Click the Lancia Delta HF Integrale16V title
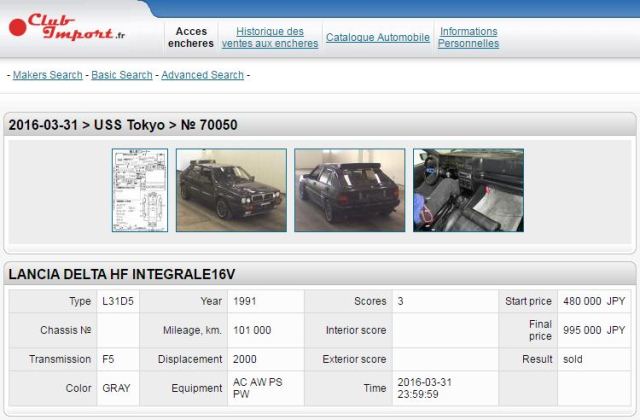This screenshot has width=640, height=420. click(x=122, y=274)
